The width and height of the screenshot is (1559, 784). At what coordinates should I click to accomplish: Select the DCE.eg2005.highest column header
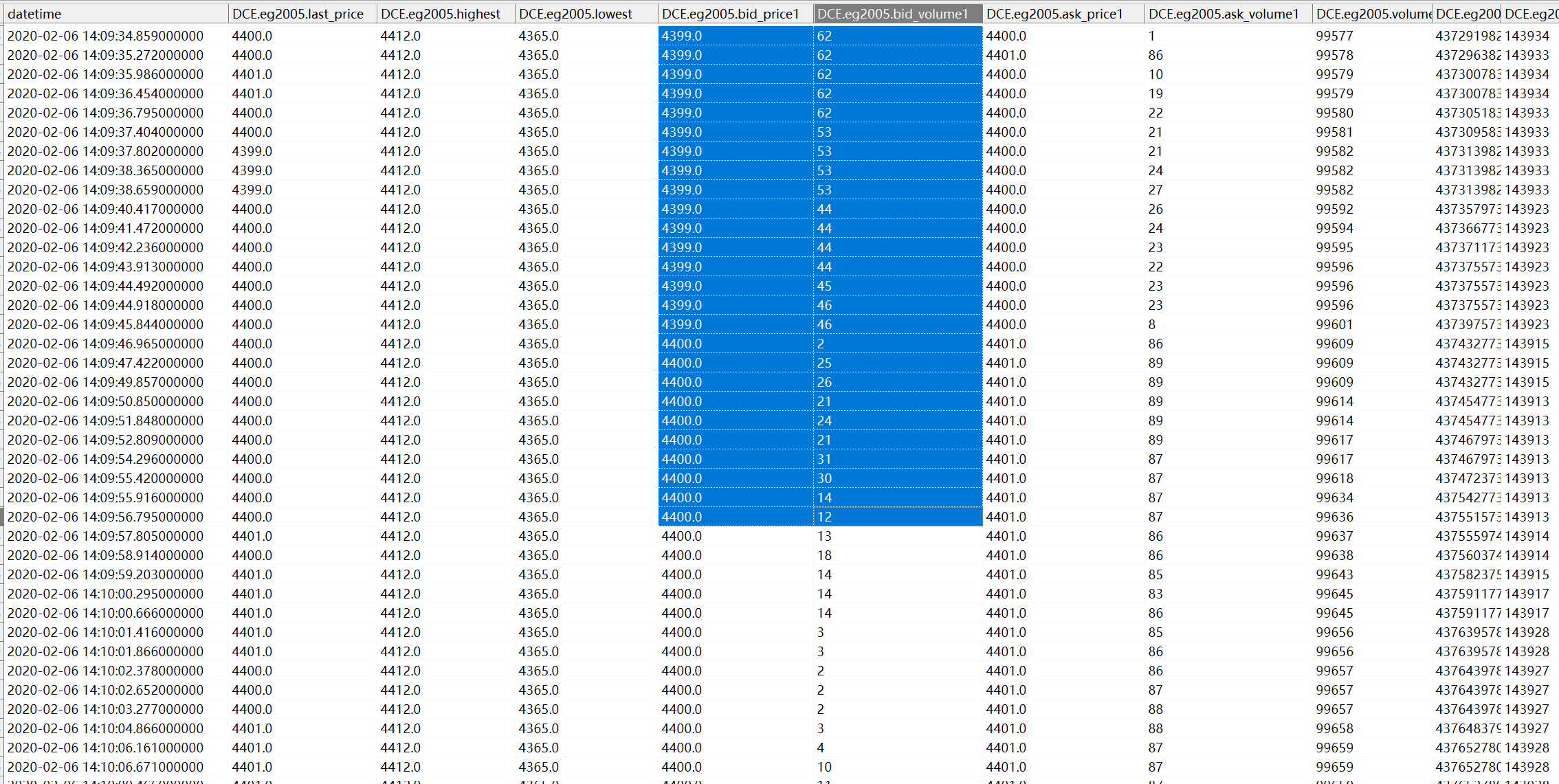445,14
